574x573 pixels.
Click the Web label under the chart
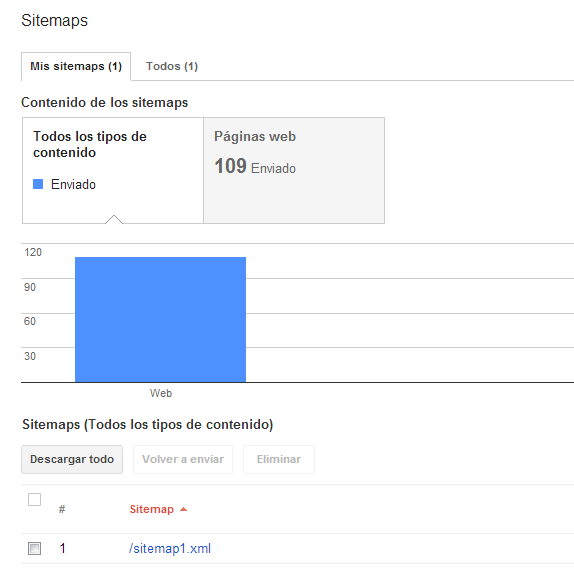[x=161, y=393]
